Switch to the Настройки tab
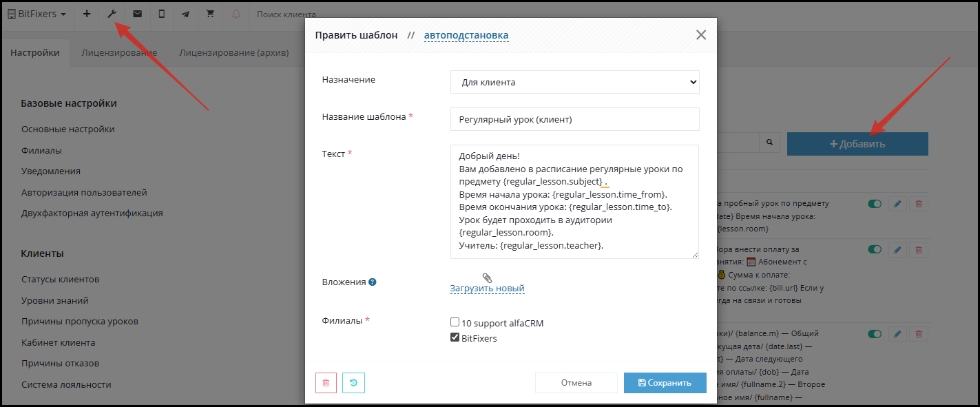The height and width of the screenshot is (407, 980). point(35,53)
